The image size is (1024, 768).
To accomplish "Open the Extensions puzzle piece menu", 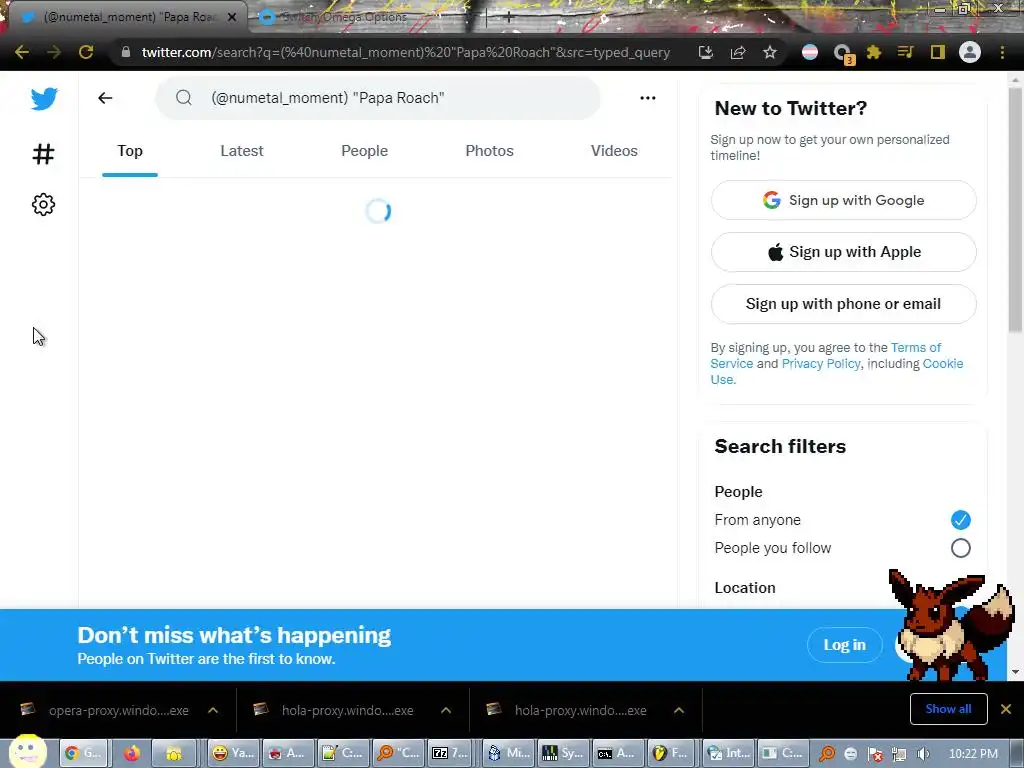I will click(x=874, y=52).
